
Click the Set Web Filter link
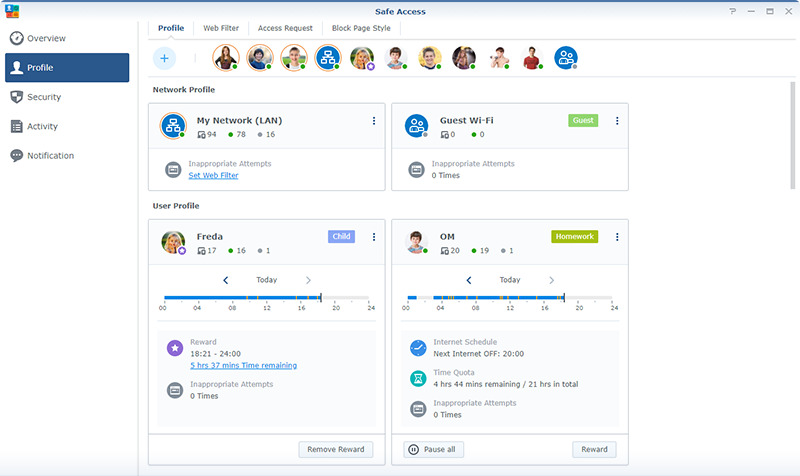point(213,175)
